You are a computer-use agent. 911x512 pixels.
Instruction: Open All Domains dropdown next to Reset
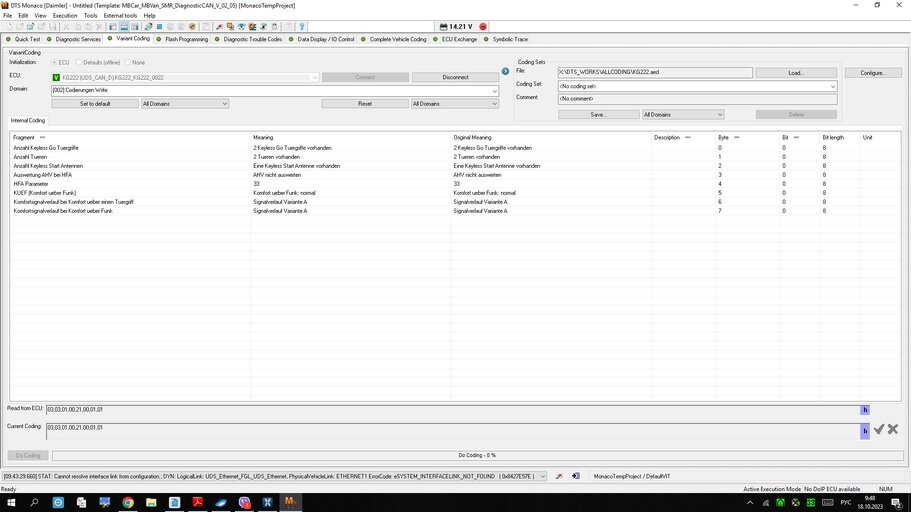pyautogui.click(x=455, y=104)
